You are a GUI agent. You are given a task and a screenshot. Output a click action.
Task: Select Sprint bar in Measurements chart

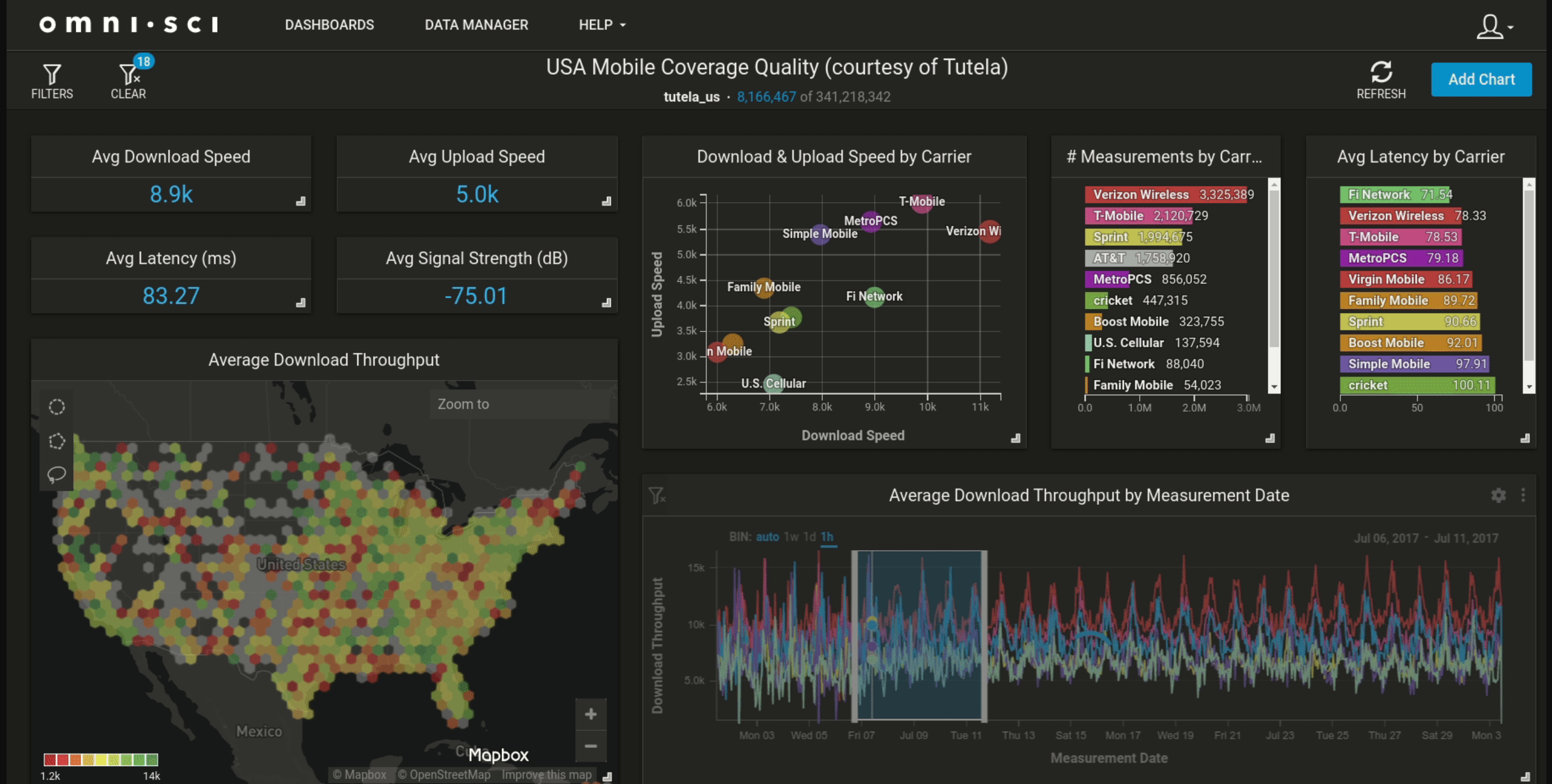[1134, 237]
